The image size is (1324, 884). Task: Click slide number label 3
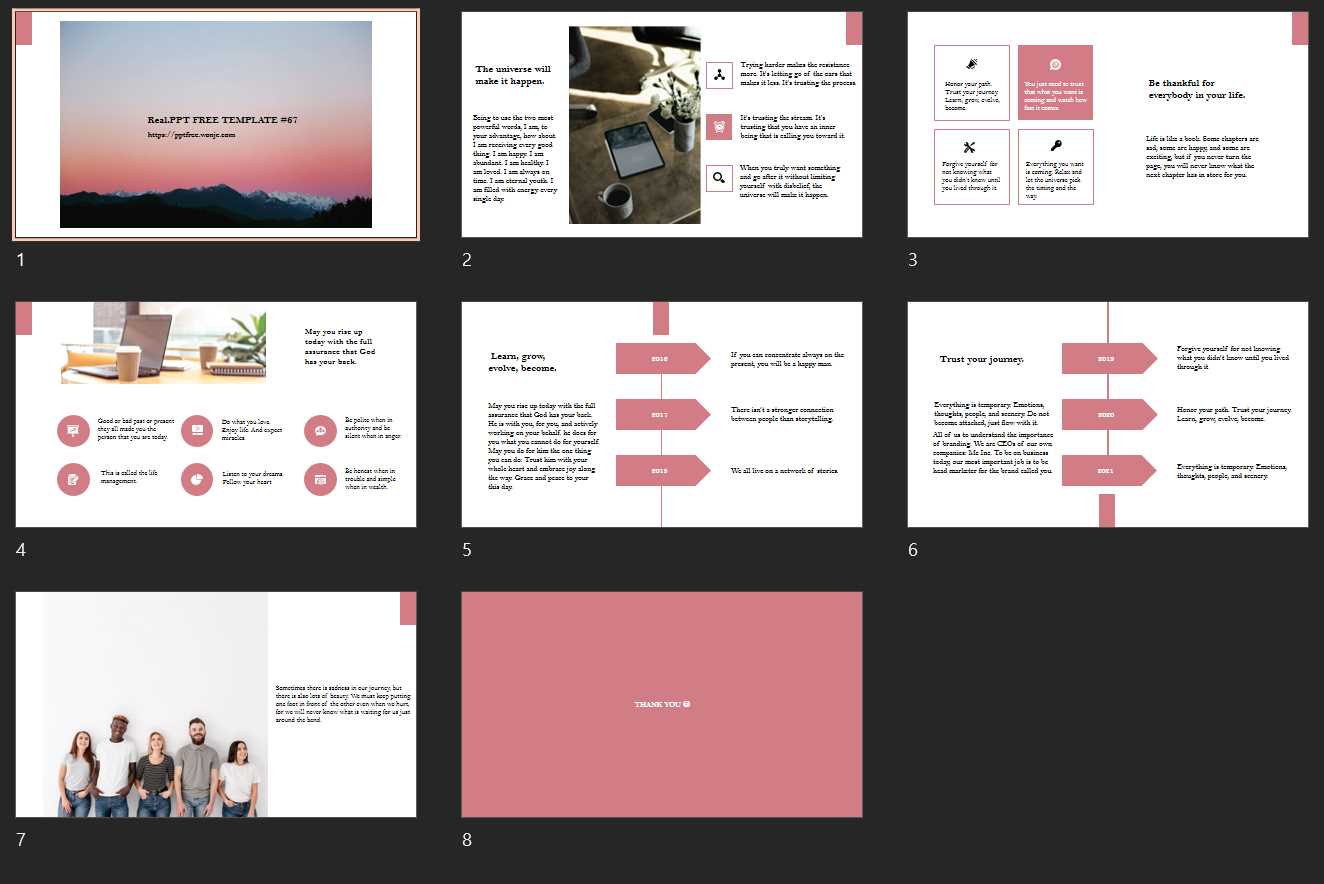point(912,260)
